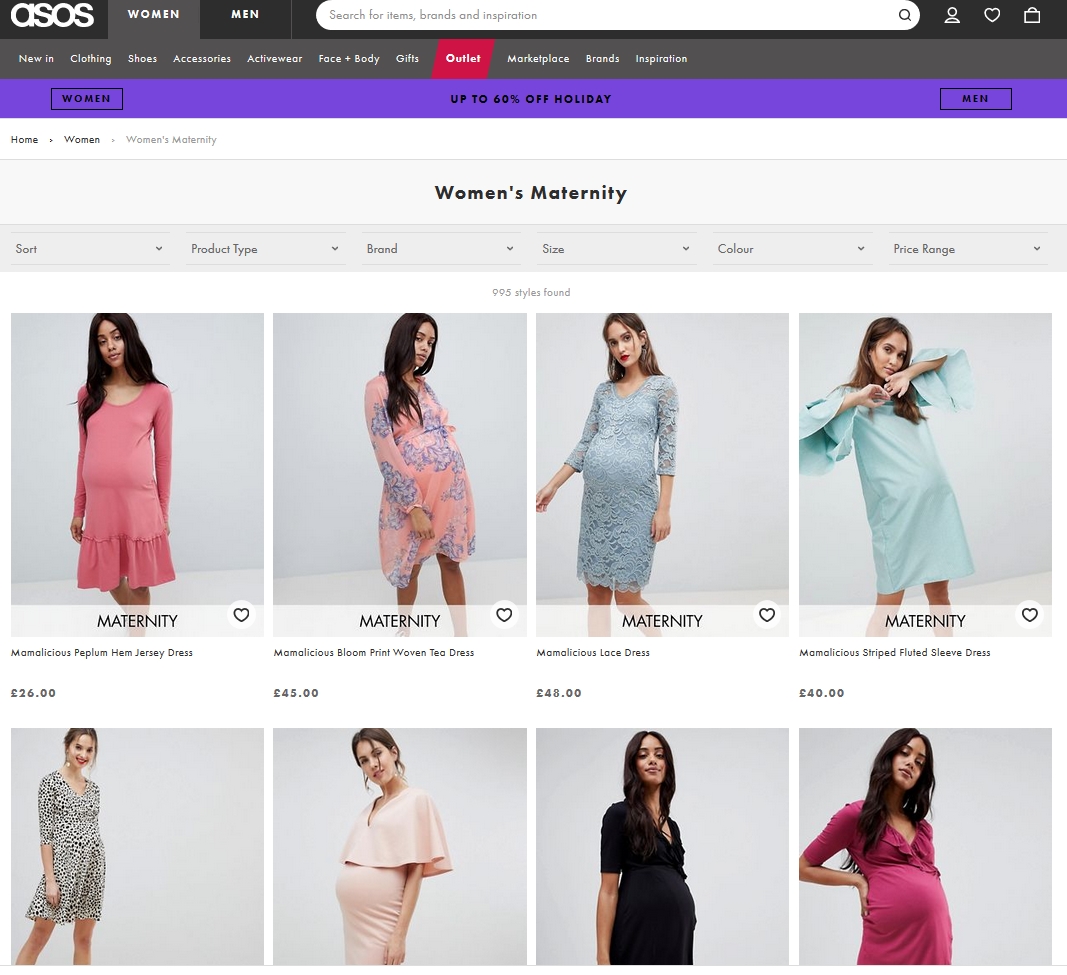This screenshot has width=1067, height=975.
Task: Click the 995 styles found text
Action: (531, 293)
